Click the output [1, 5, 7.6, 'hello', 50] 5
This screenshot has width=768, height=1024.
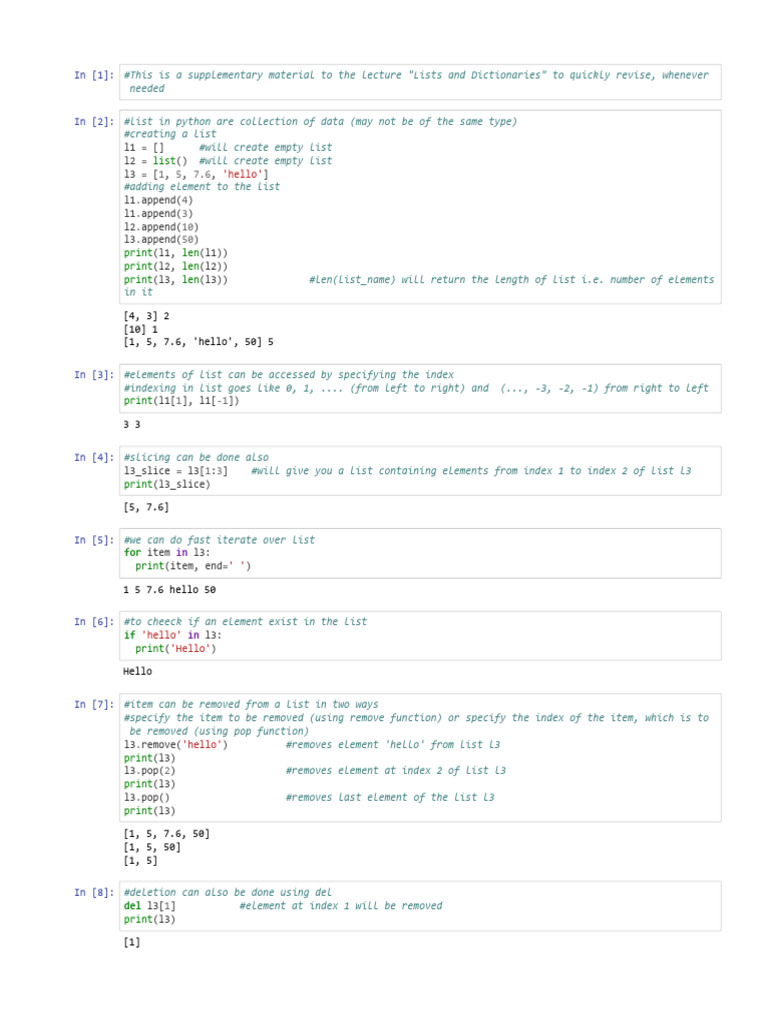tap(199, 342)
